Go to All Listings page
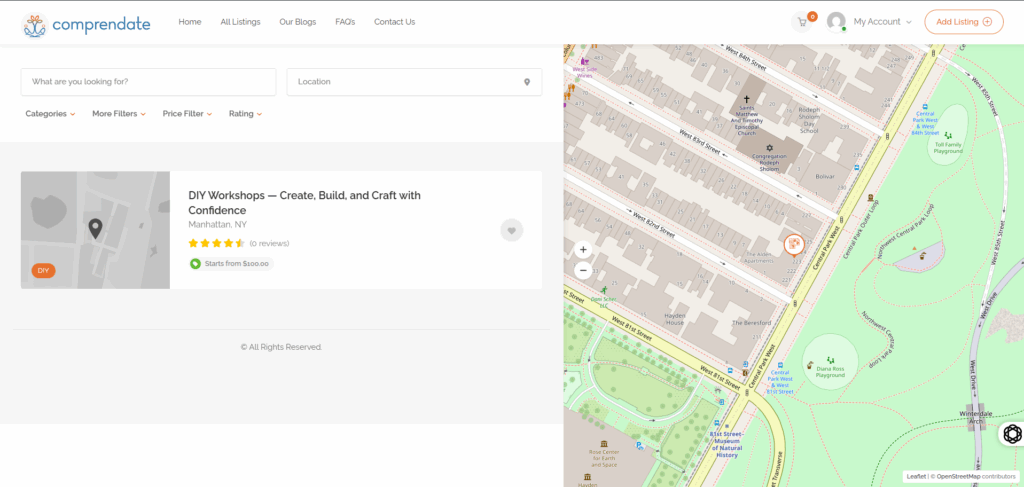Viewport: 1024px width, 487px height. pos(240,22)
